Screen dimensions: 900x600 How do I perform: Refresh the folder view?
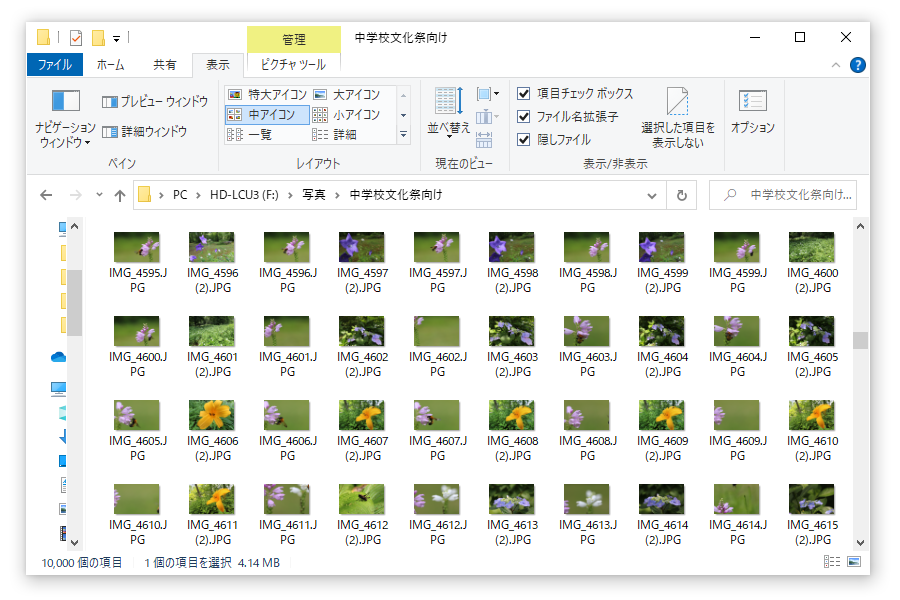point(682,195)
